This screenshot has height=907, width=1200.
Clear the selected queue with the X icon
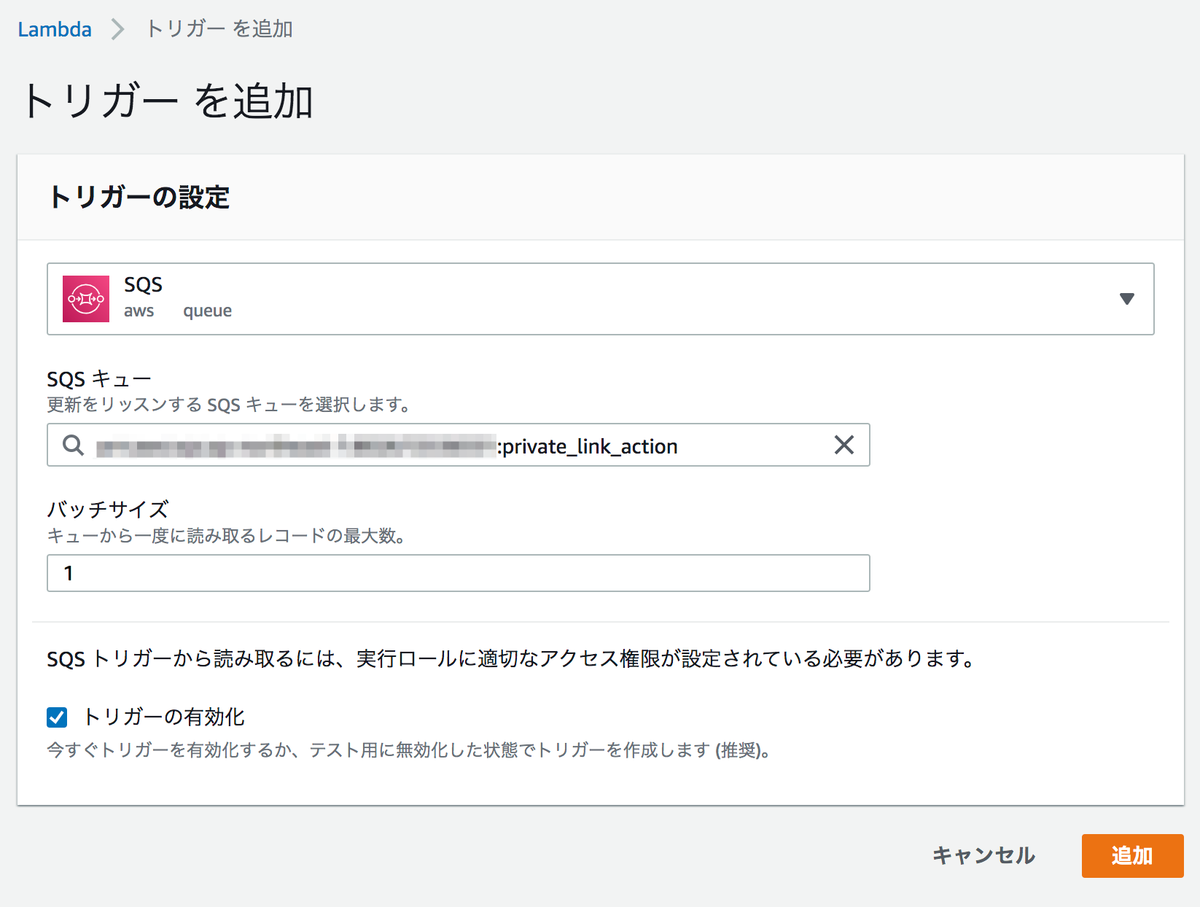click(844, 444)
